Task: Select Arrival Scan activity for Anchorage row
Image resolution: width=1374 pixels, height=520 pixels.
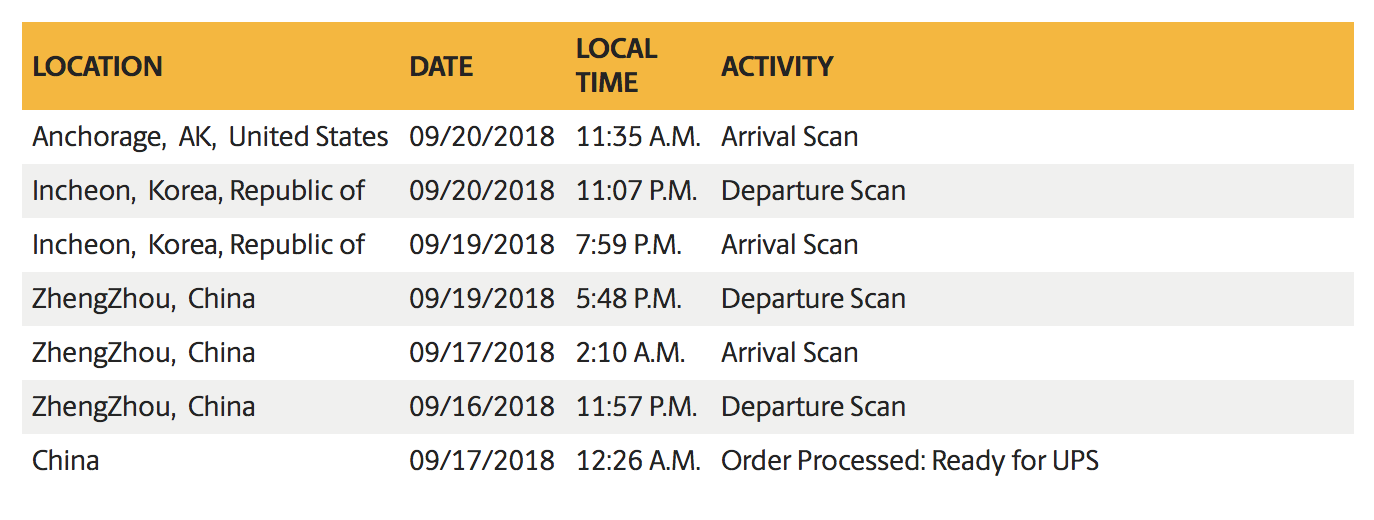Action: 789,137
